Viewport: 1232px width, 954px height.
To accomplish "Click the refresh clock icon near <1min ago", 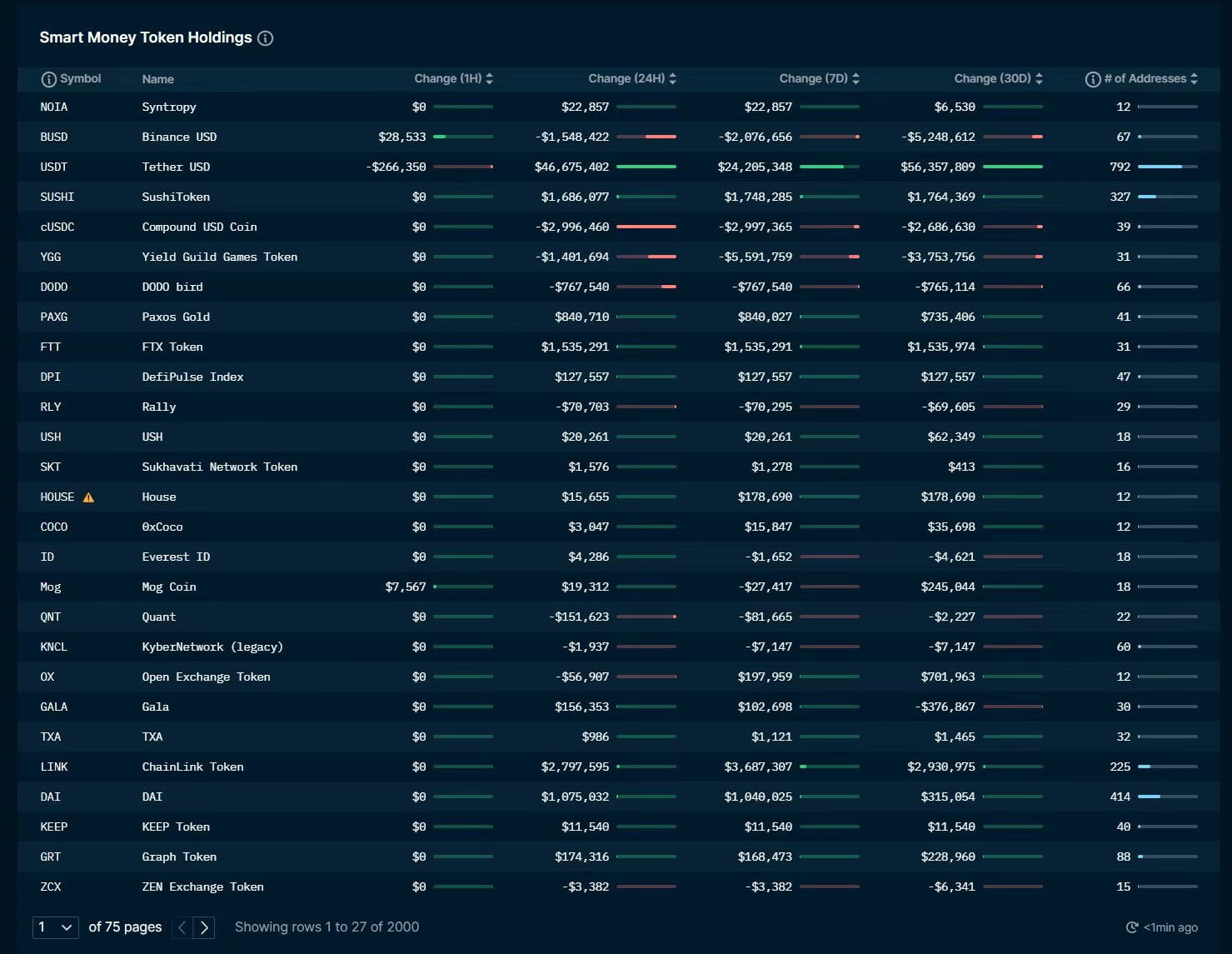I will (x=1132, y=927).
